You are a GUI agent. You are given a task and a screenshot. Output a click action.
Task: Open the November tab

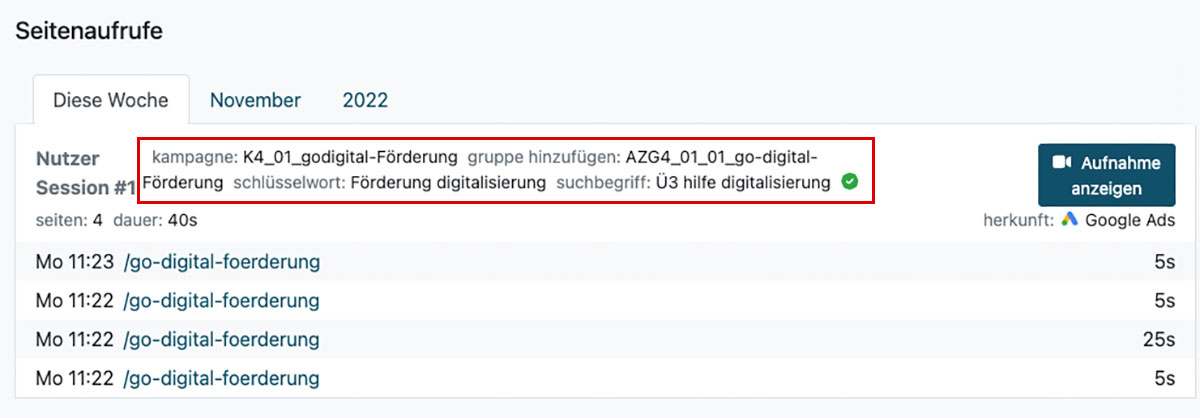click(255, 100)
